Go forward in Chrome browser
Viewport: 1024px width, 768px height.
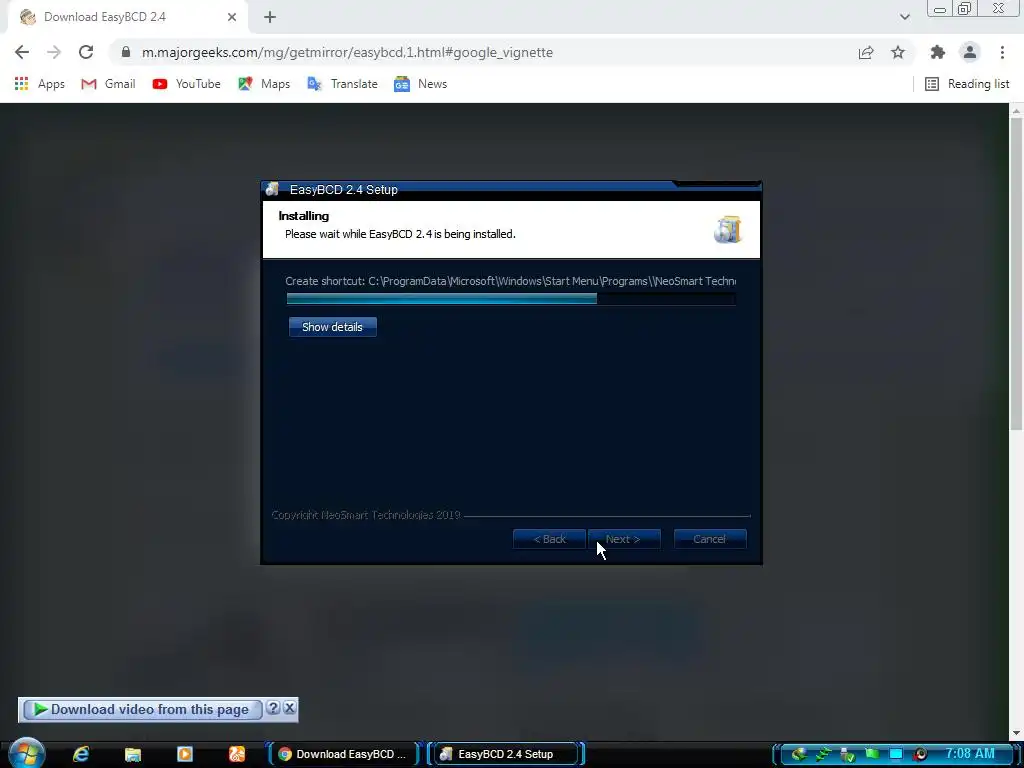(x=54, y=52)
